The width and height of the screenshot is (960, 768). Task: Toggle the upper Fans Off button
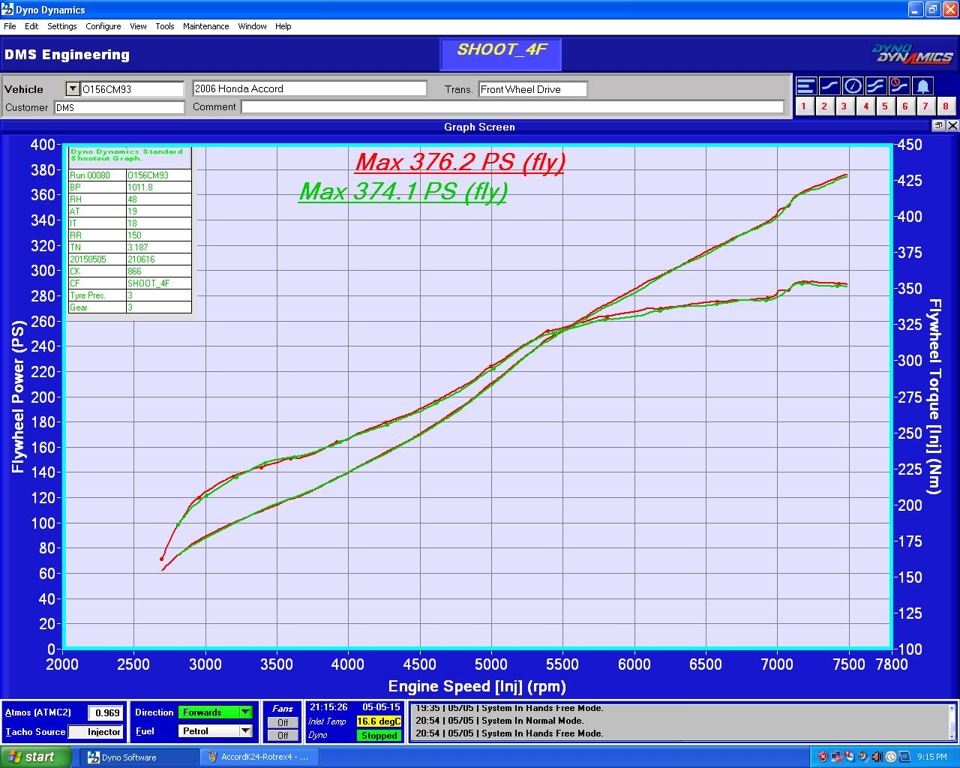click(282, 723)
